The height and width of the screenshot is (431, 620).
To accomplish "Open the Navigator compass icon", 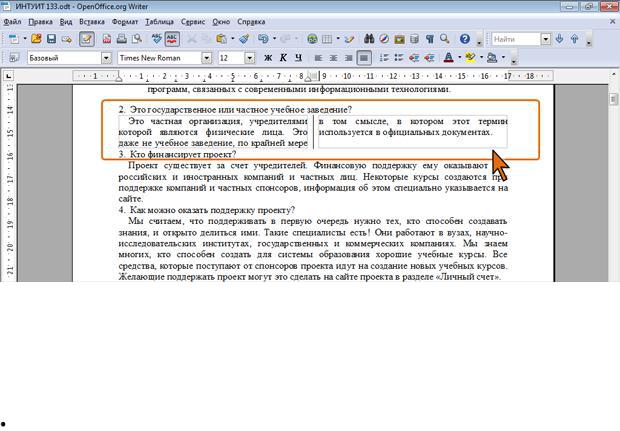I will click(384, 39).
